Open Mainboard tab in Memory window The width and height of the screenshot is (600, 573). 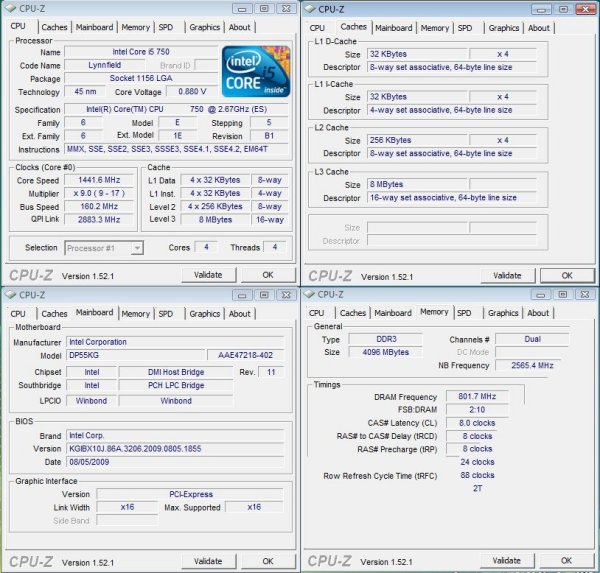click(x=393, y=313)
